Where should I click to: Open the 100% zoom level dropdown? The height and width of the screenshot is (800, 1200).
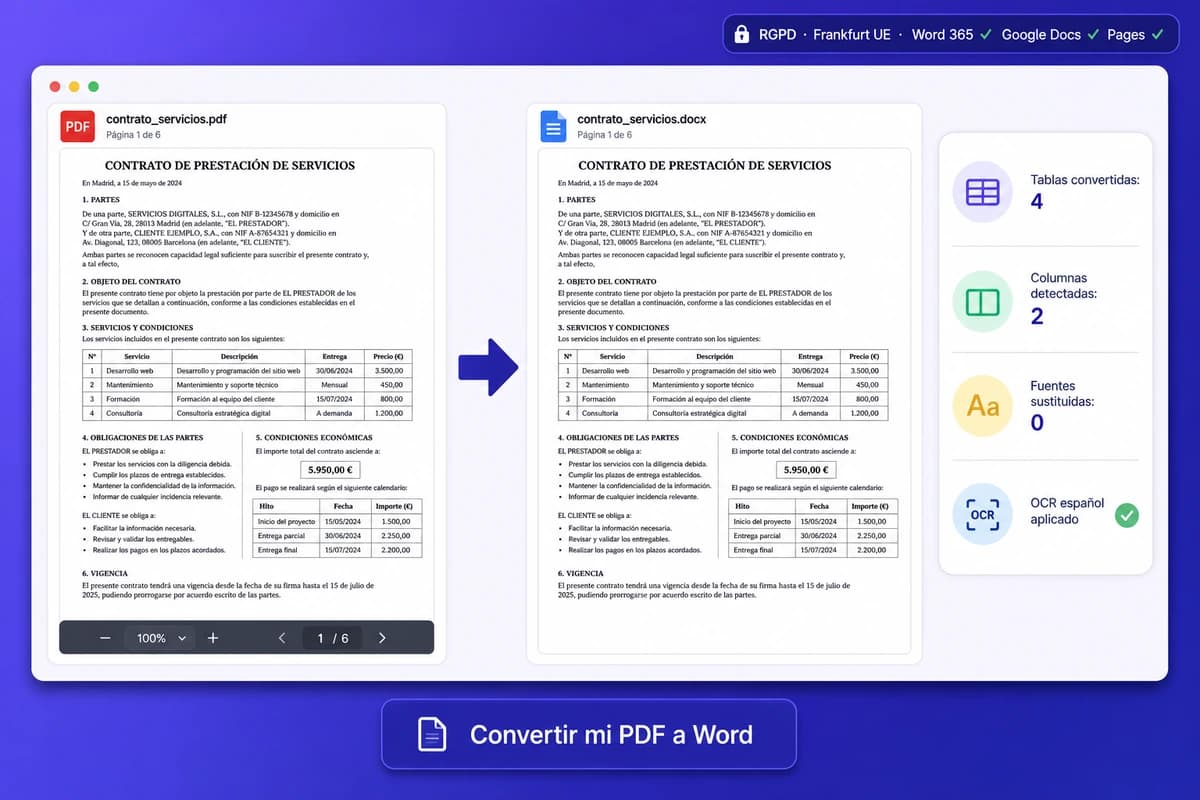click(x=161, y=638)
